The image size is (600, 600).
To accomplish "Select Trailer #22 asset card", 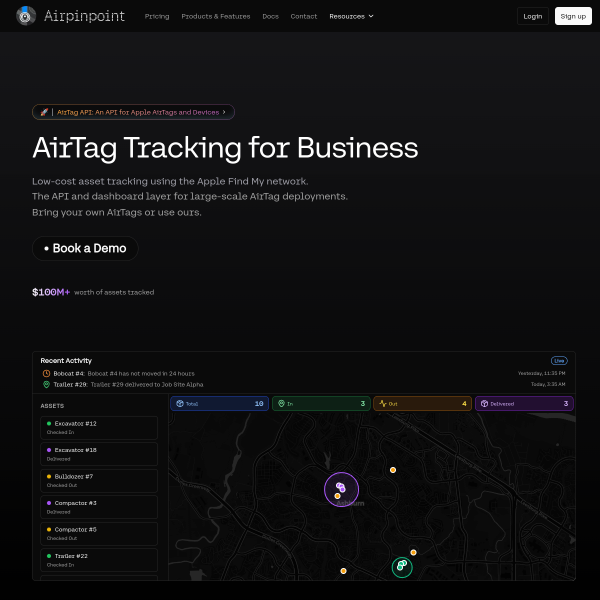I will (99, 560).
